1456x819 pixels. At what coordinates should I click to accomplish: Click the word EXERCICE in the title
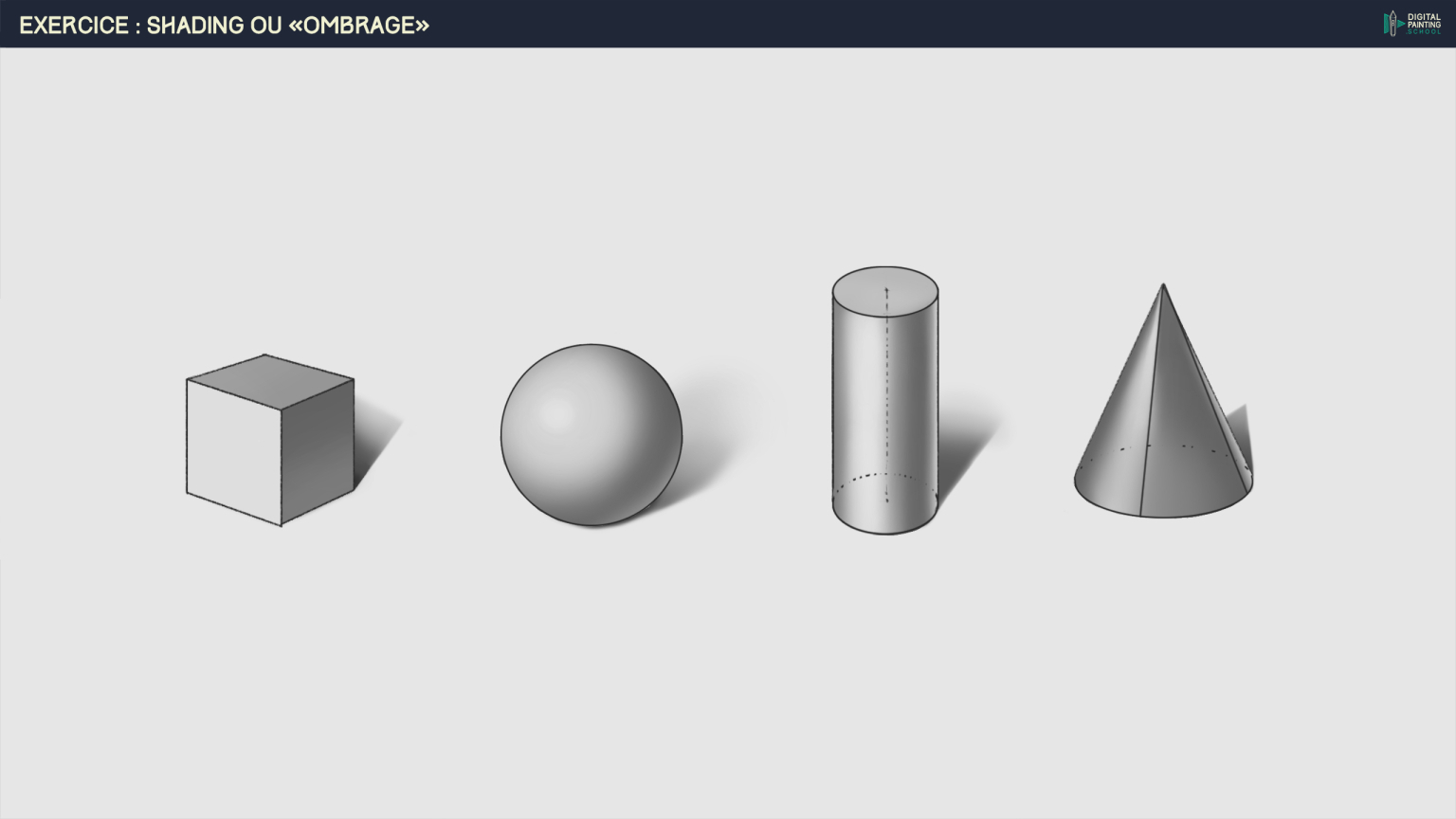coord(74,26)
